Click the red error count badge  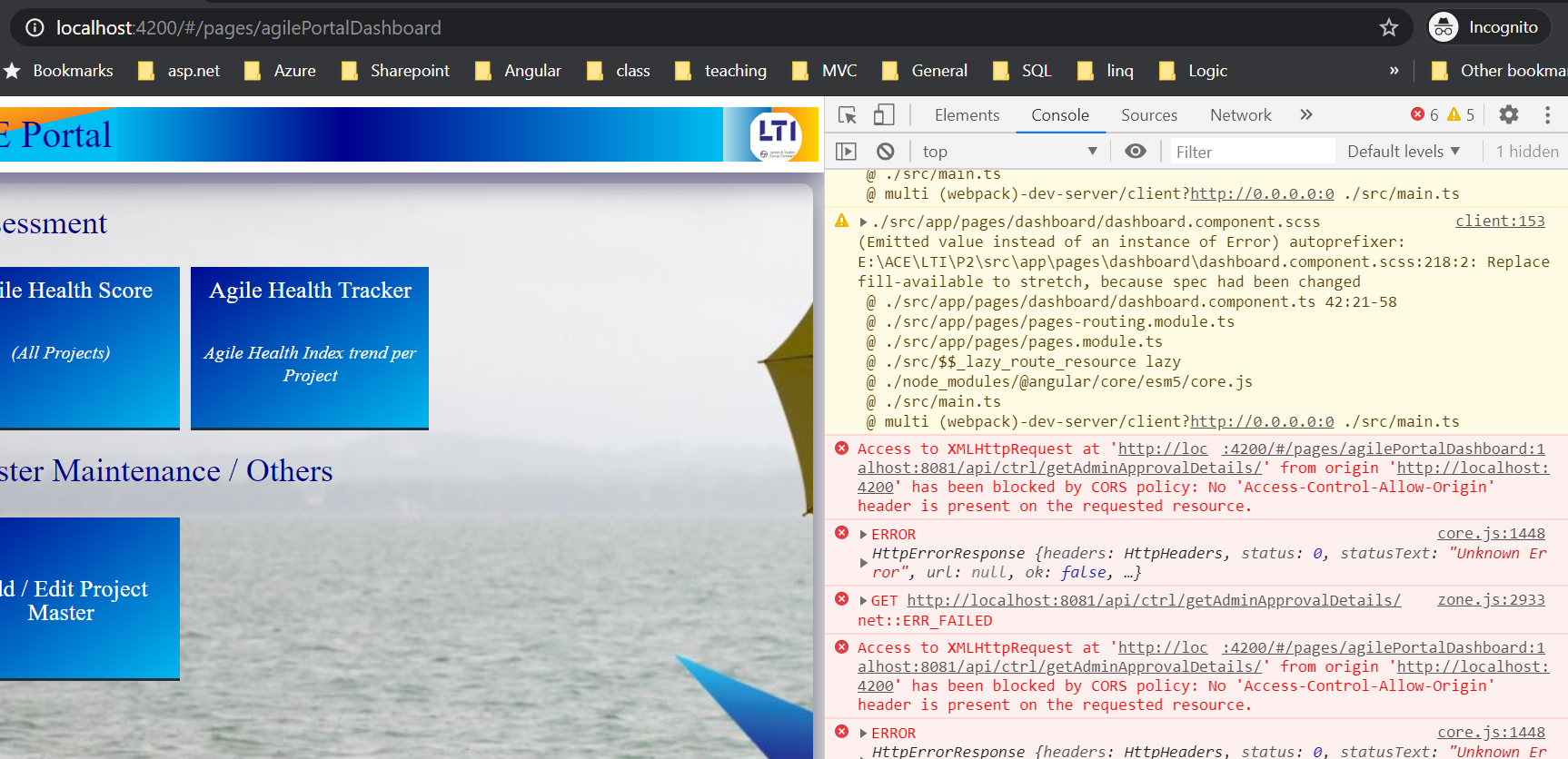(1424, 114)
